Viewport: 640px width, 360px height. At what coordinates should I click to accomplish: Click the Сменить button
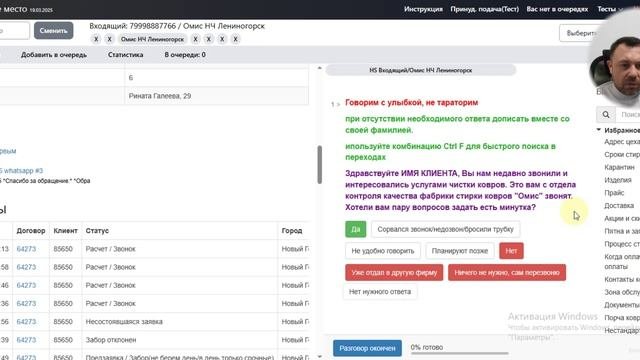click(53, 31)
